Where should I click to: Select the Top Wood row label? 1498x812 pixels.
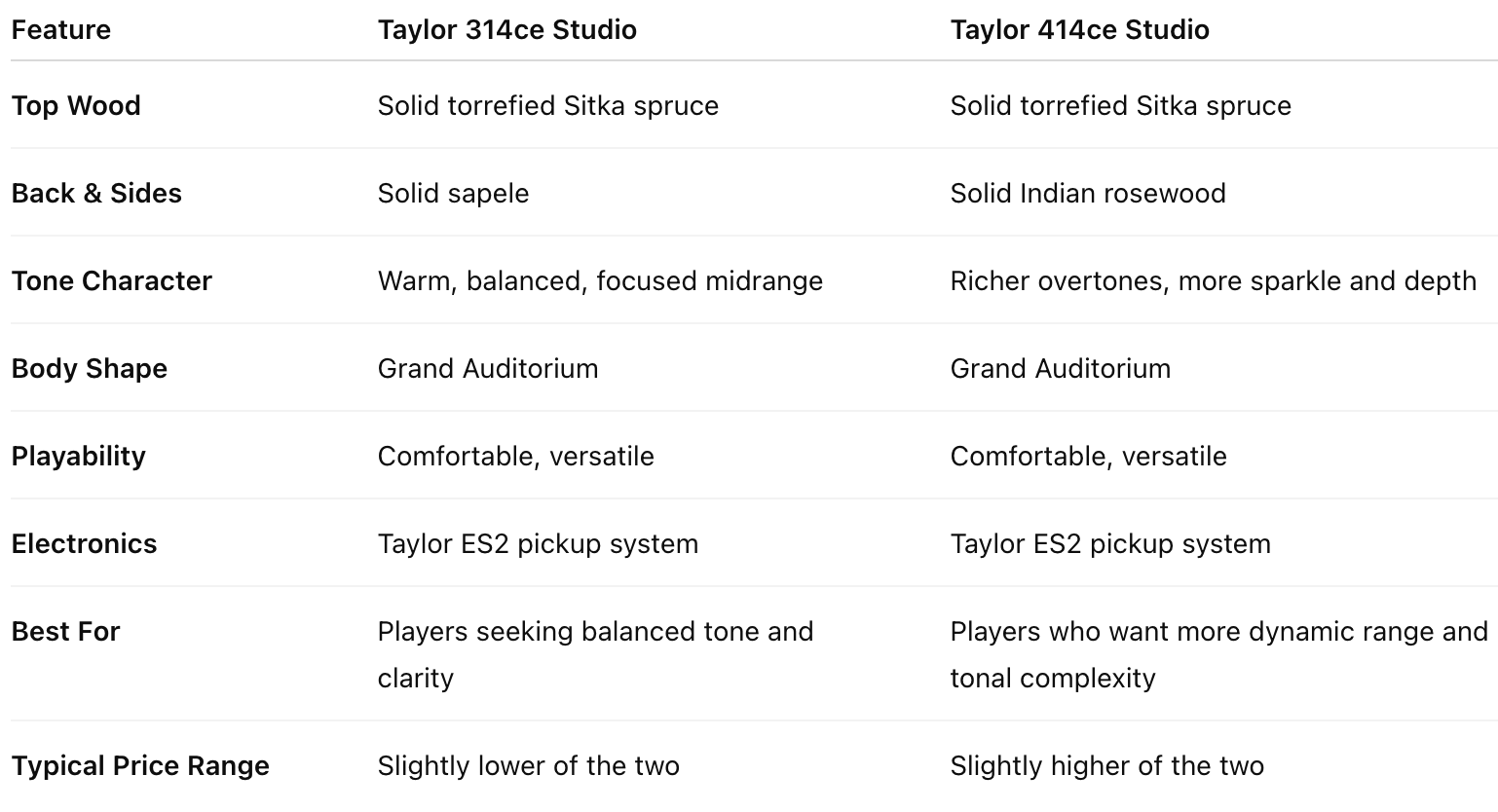coord(76,106)
